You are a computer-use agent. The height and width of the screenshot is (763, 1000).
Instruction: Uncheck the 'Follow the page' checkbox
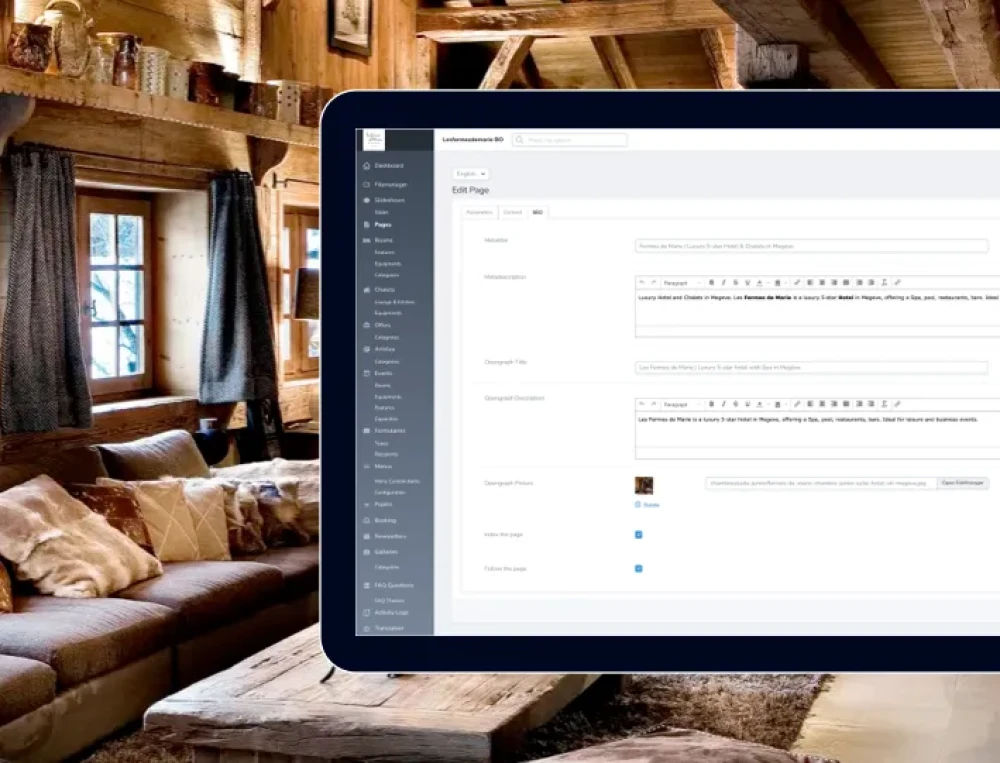pos(639,569)
